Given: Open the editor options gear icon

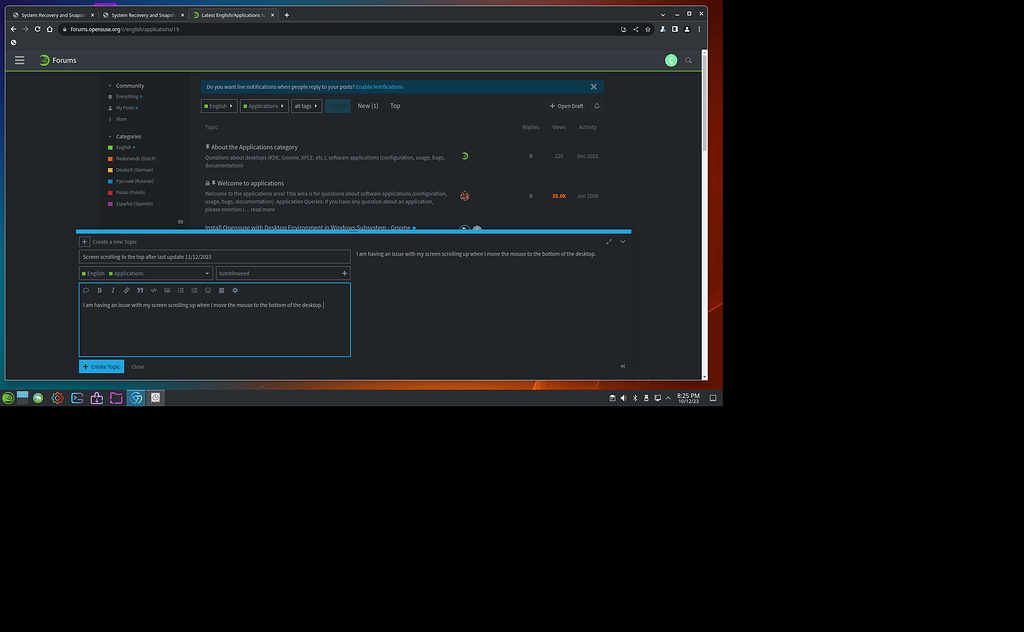Looking at the screenshot, I should 234,290.
